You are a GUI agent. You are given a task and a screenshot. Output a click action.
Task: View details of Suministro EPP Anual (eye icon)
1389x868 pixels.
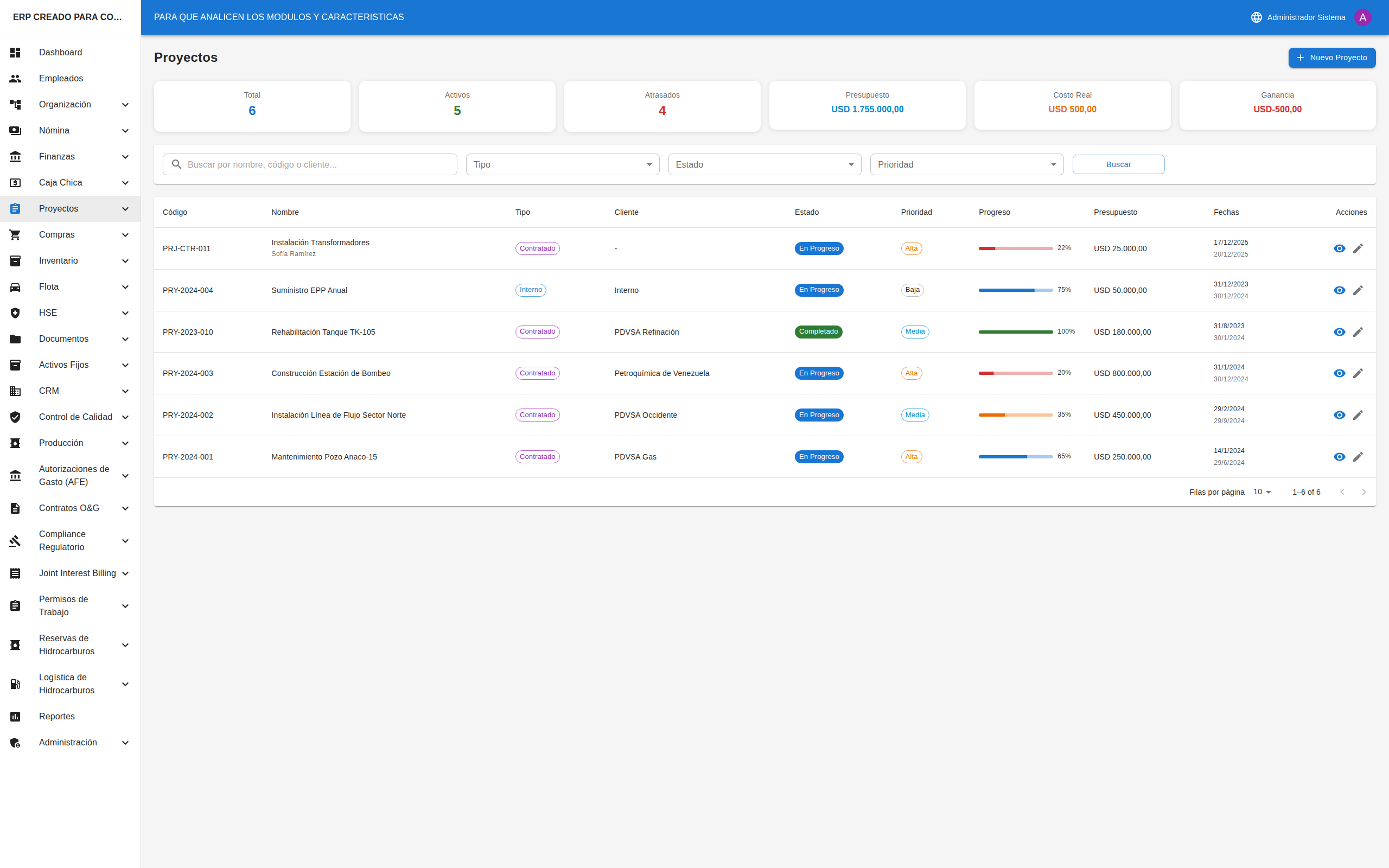1339,290
